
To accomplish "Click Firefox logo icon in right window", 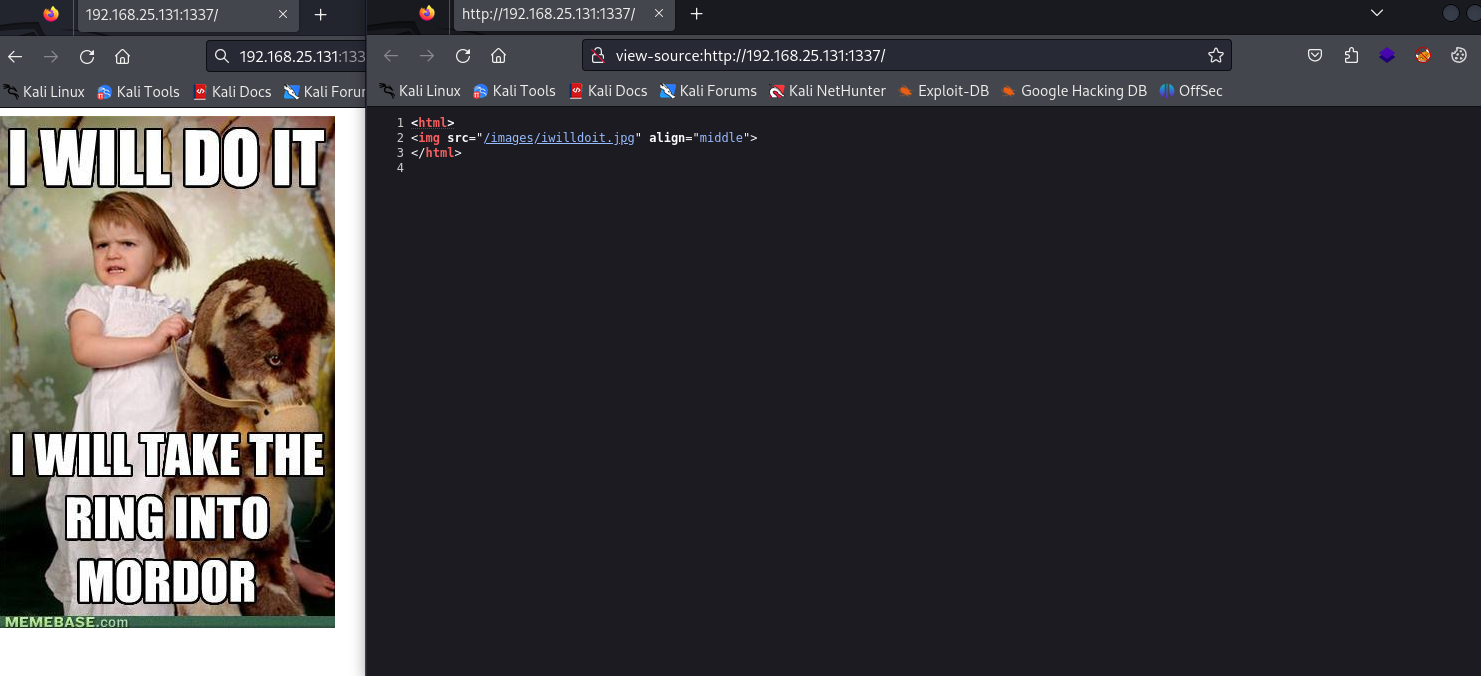I will [427, 14].
